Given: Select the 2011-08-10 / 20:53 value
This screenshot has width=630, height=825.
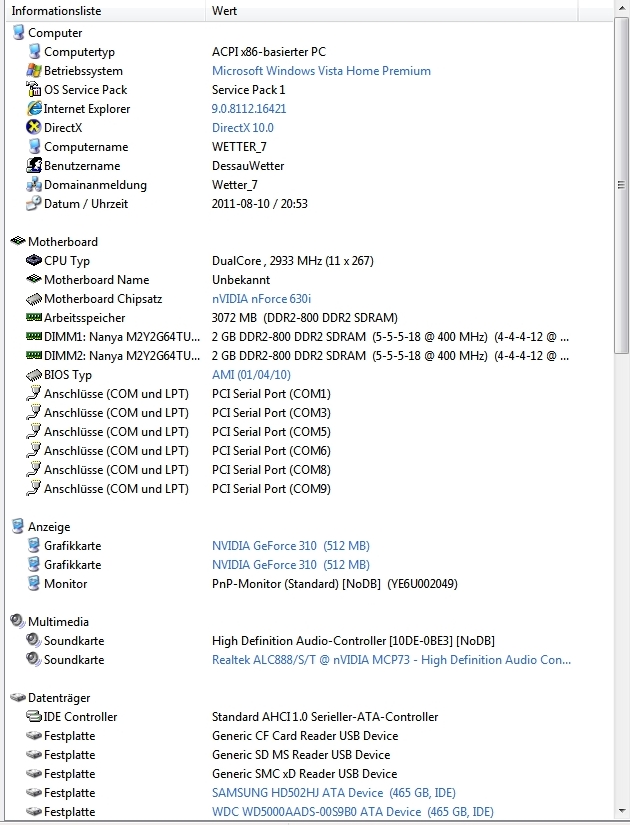Looking at the screenshot, I should pos(259,204).
